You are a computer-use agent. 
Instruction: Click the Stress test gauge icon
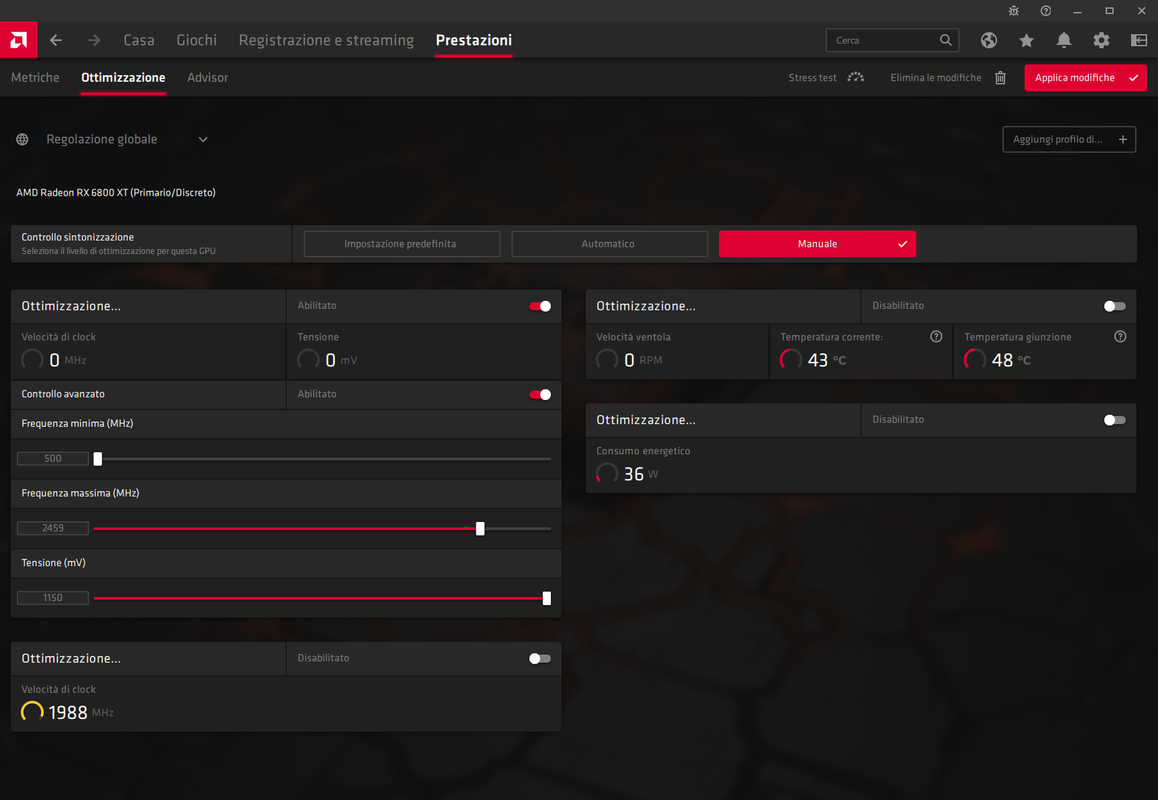[855, 78]
